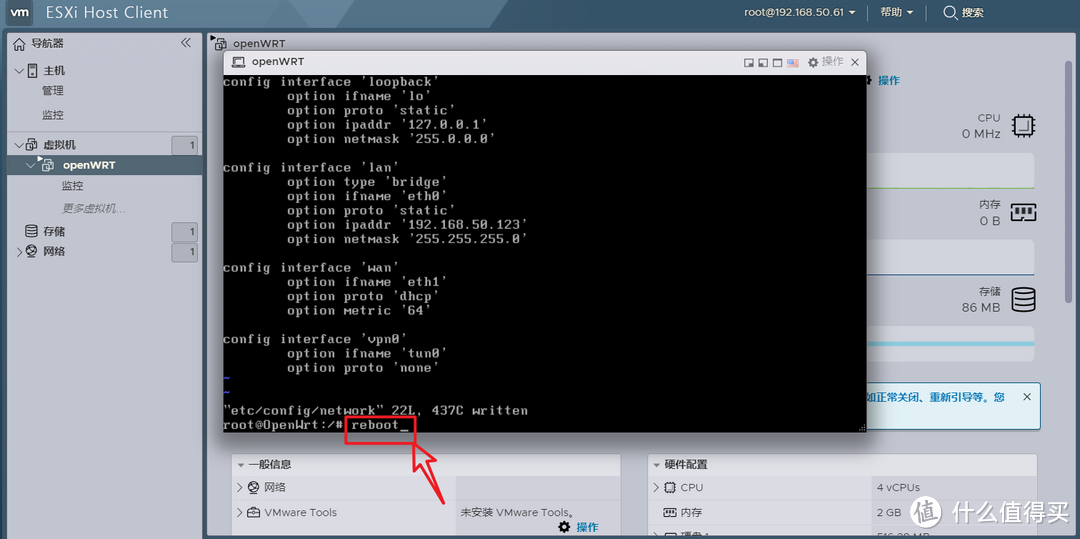Image resolution: width=1080 pixels, height=539 pixels.
Task: Open 更多虚拟机... in navigator
Action: point(94,209)
